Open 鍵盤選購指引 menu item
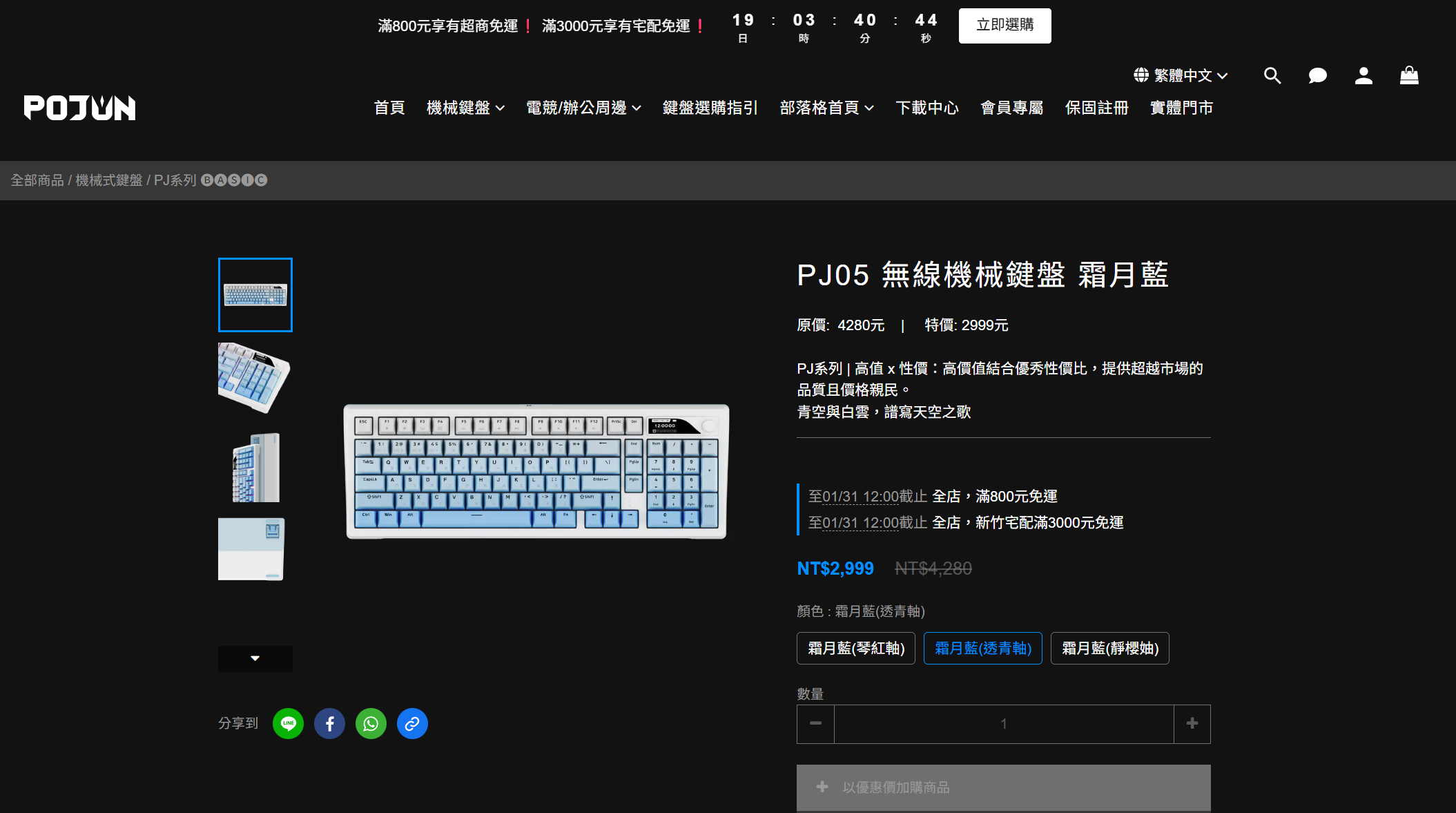Screen dimensions: 1456x813 (710, 108)
